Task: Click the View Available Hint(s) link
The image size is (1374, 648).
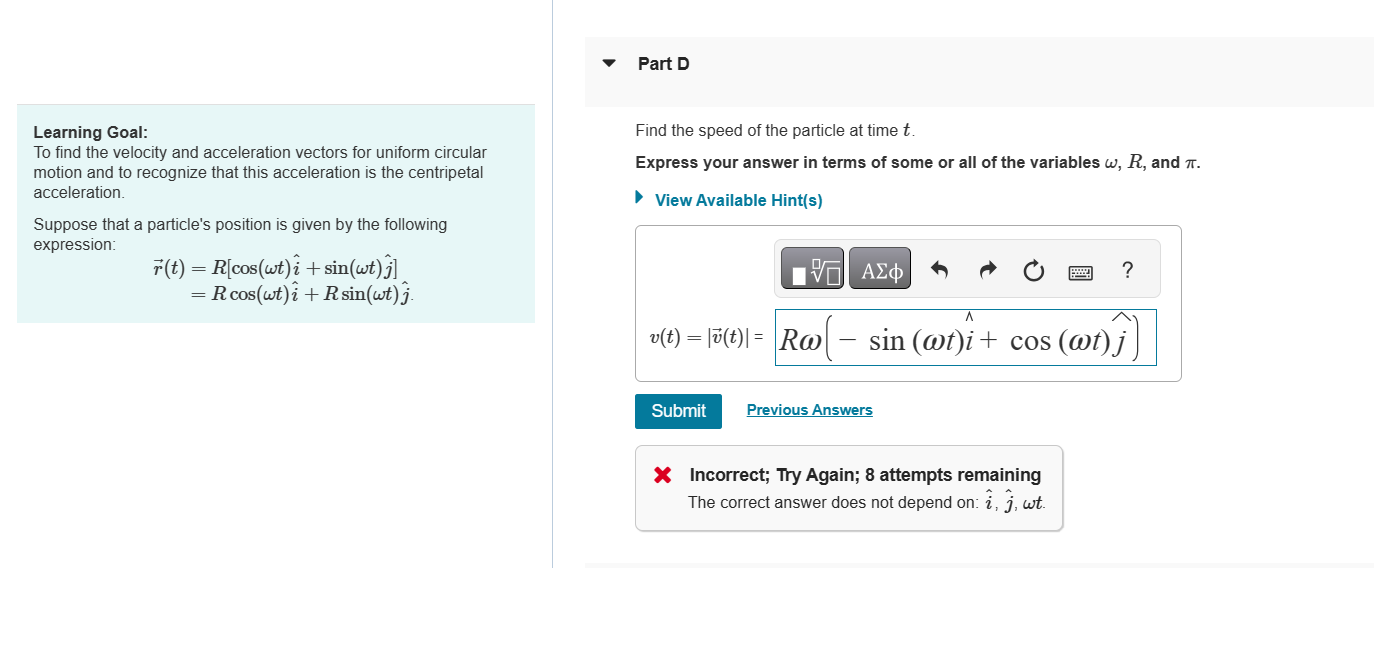Action: pyautogui.click(x=737, y=199)
